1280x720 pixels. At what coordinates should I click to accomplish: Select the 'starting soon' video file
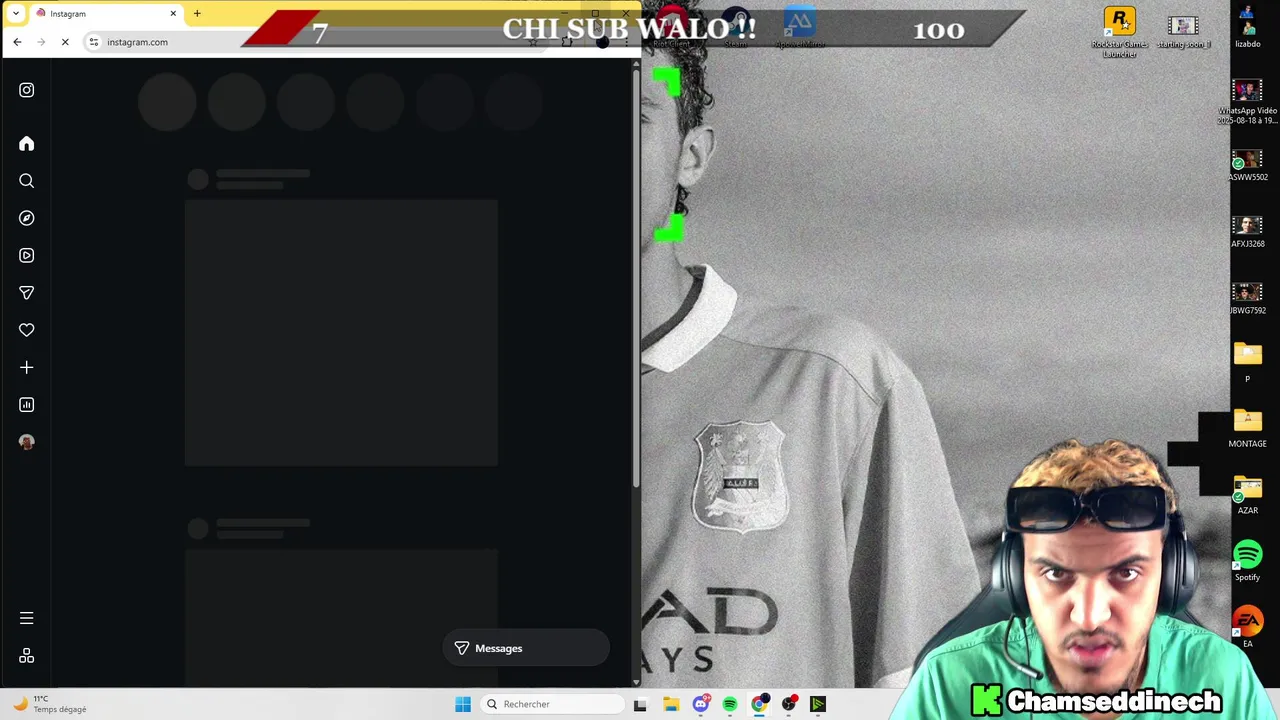[1183, 32]
